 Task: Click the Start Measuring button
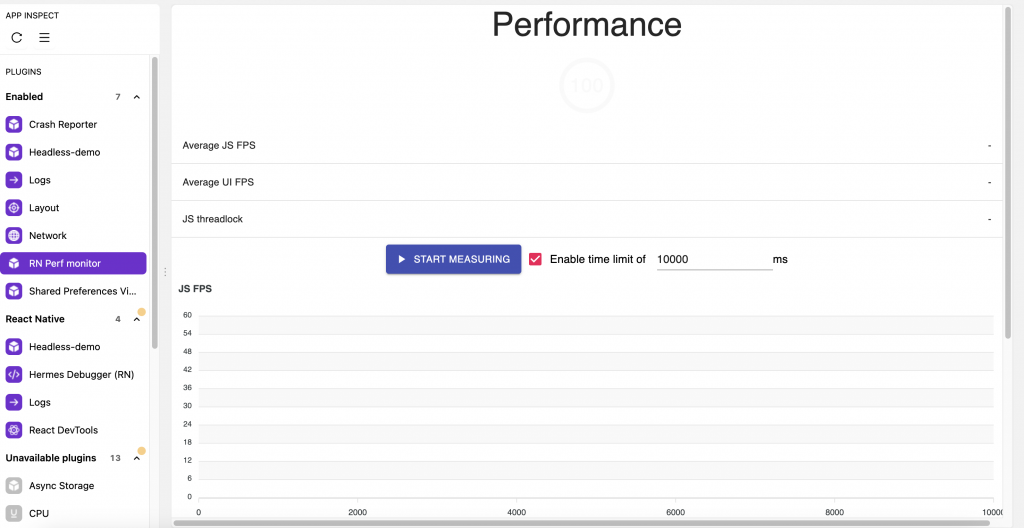453,259
